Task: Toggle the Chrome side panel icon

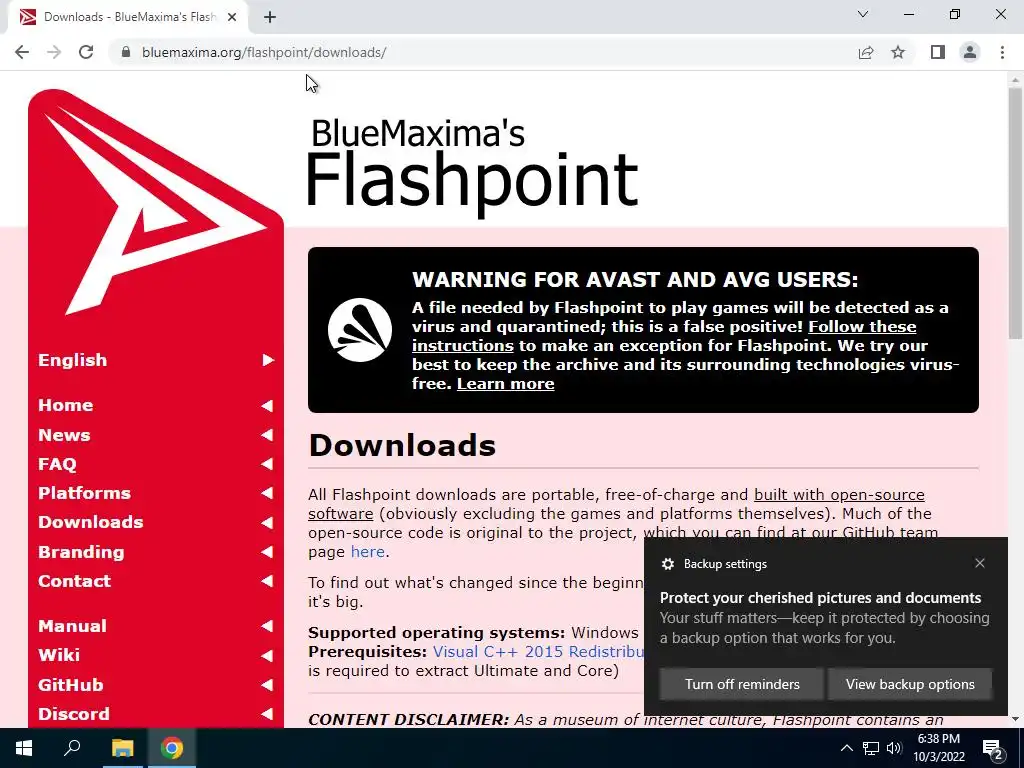Action: pyautogui.click(x=938, y=52)
